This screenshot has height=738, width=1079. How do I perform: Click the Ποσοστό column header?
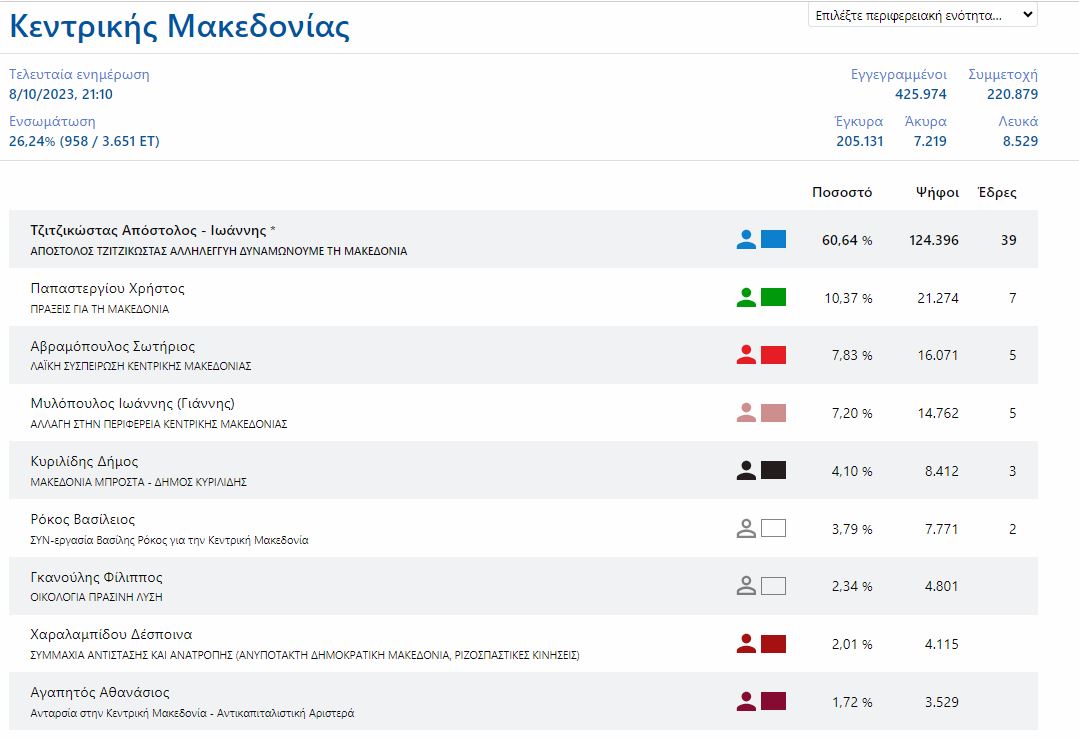pos(841,192)
